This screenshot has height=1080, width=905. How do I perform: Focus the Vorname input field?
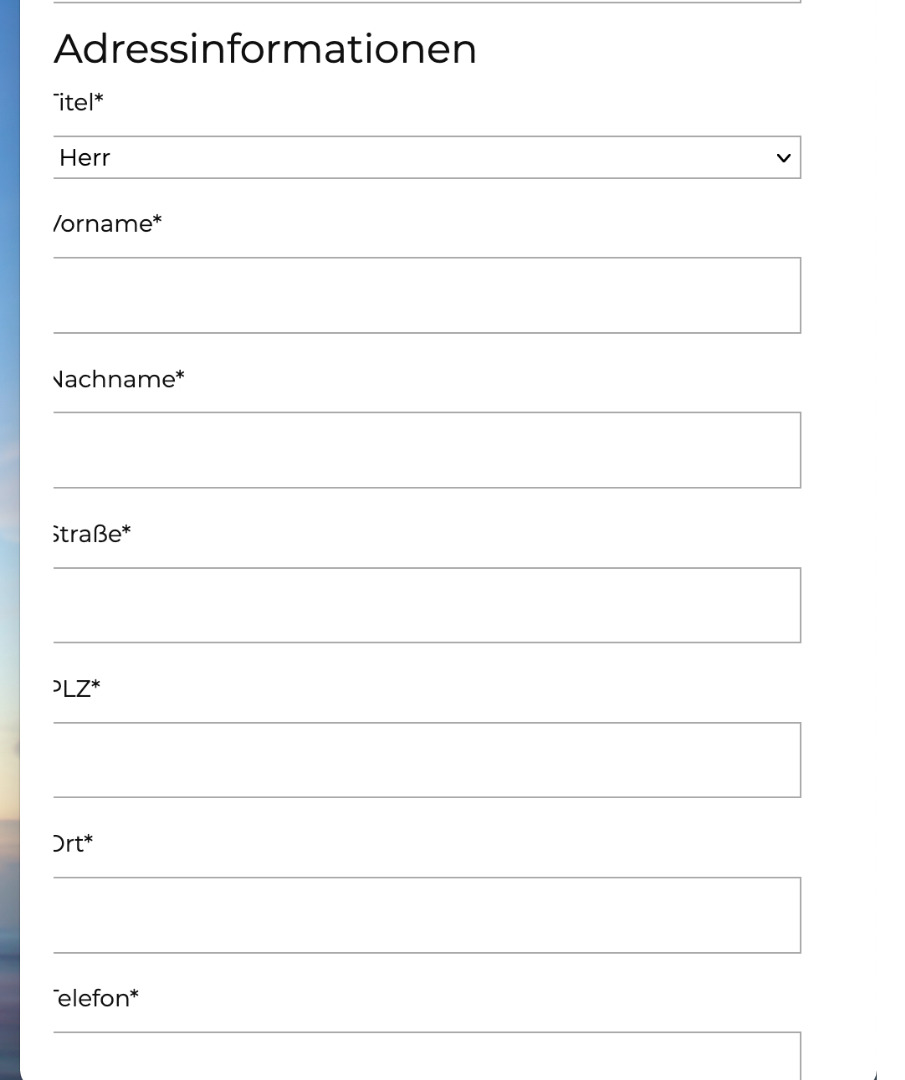426,295
